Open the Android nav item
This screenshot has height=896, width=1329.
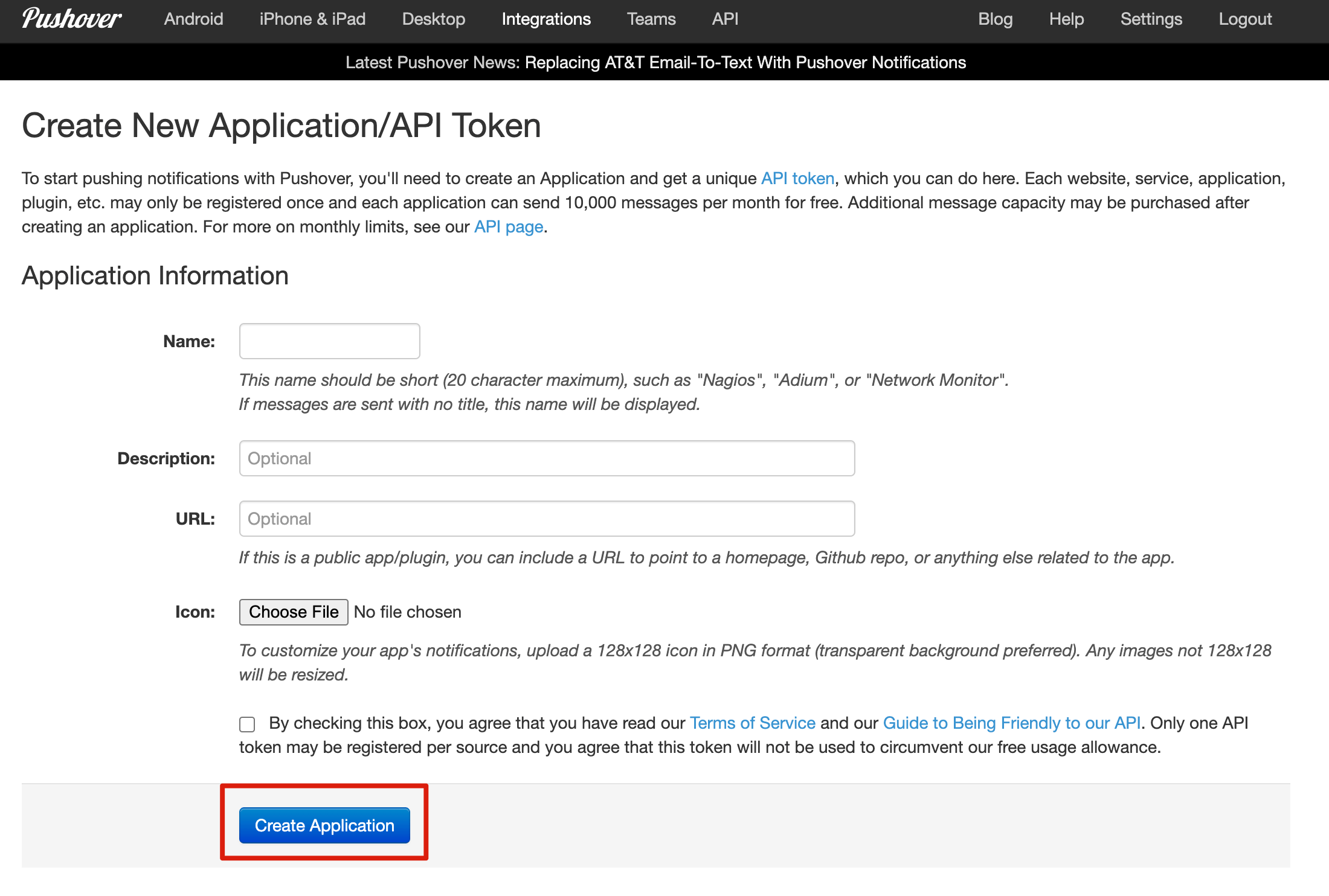[194, 19]
